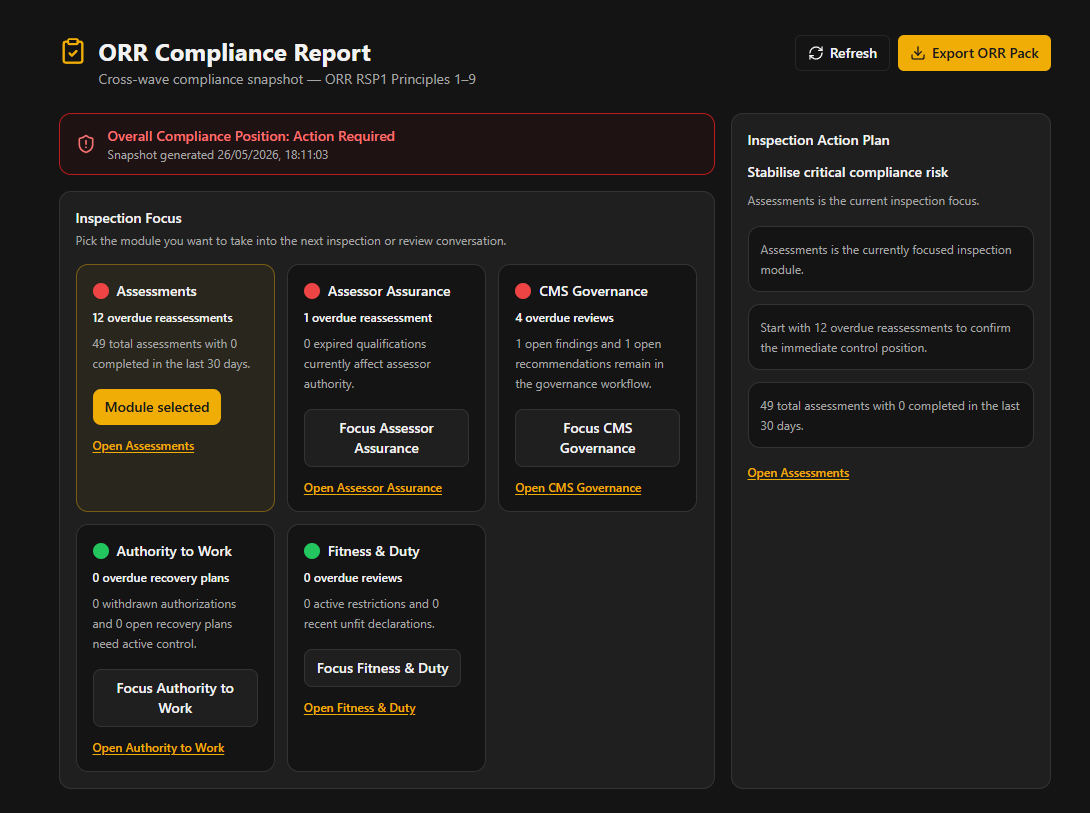This screenshot has width=1090, height=813.
Task: Click the Overall Compliance Position: Action Required text
Action: pyautogui.click(x=251, y=136)
